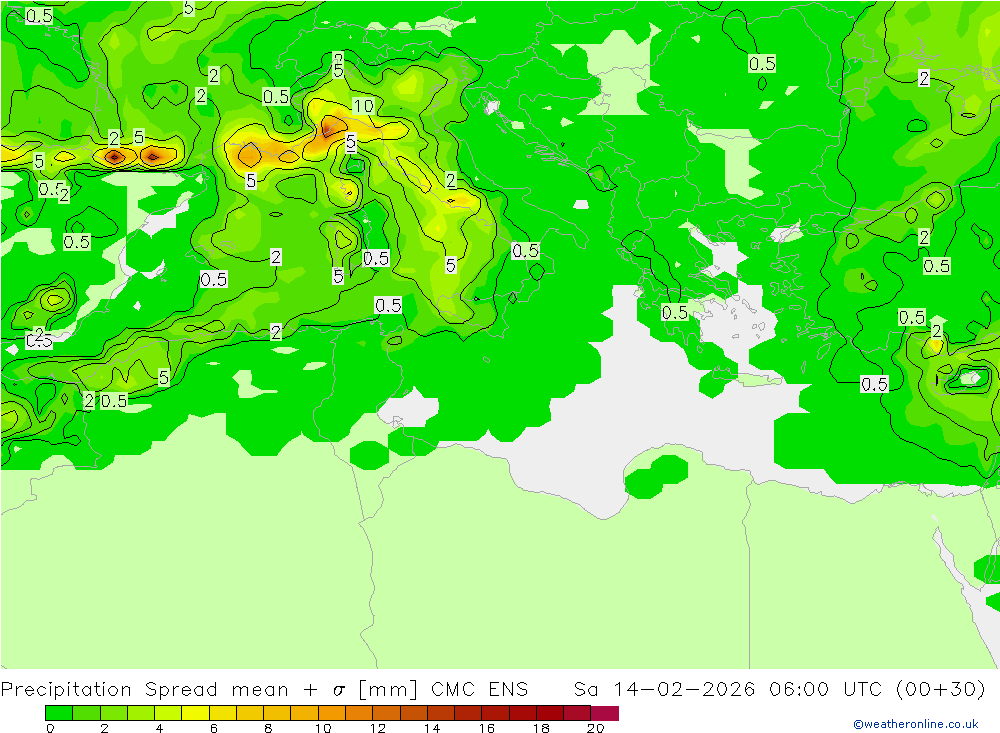
Task: Click the "[mm]" unit label
Action: click(388, 690)
